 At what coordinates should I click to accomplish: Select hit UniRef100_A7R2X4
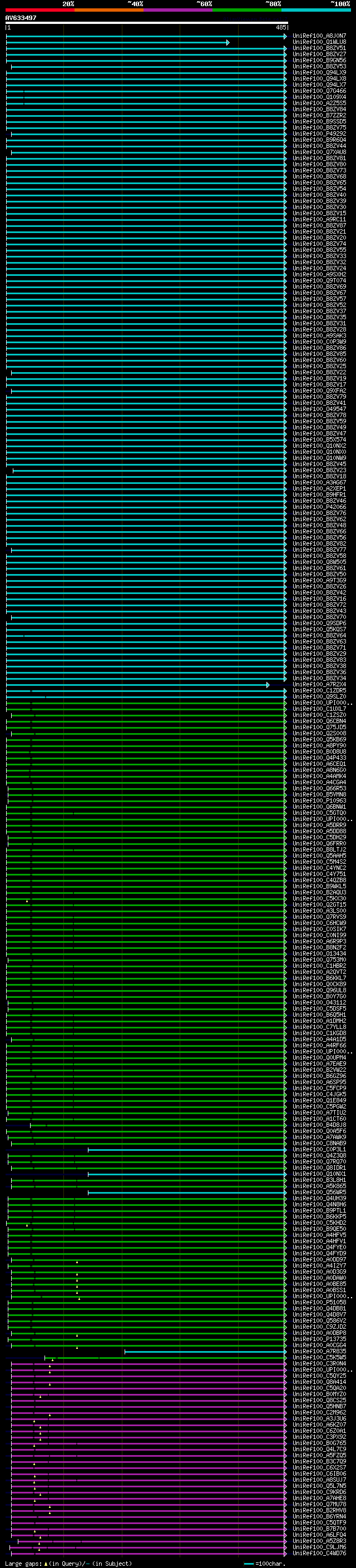pyautogui.click(x=319, y=684)
